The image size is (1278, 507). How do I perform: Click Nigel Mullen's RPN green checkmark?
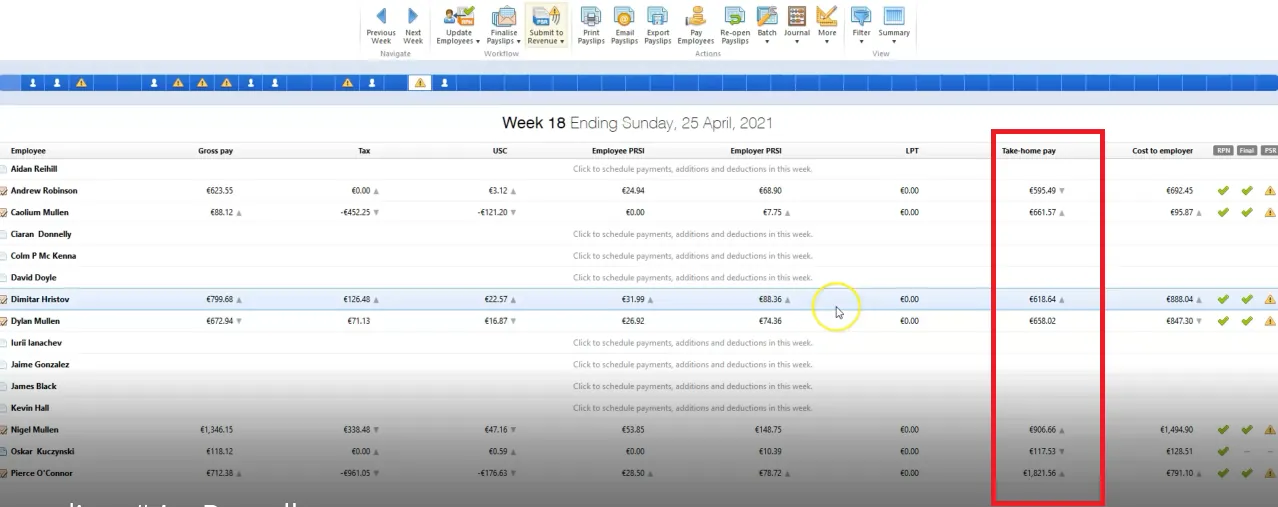[x=1223, y=429]
